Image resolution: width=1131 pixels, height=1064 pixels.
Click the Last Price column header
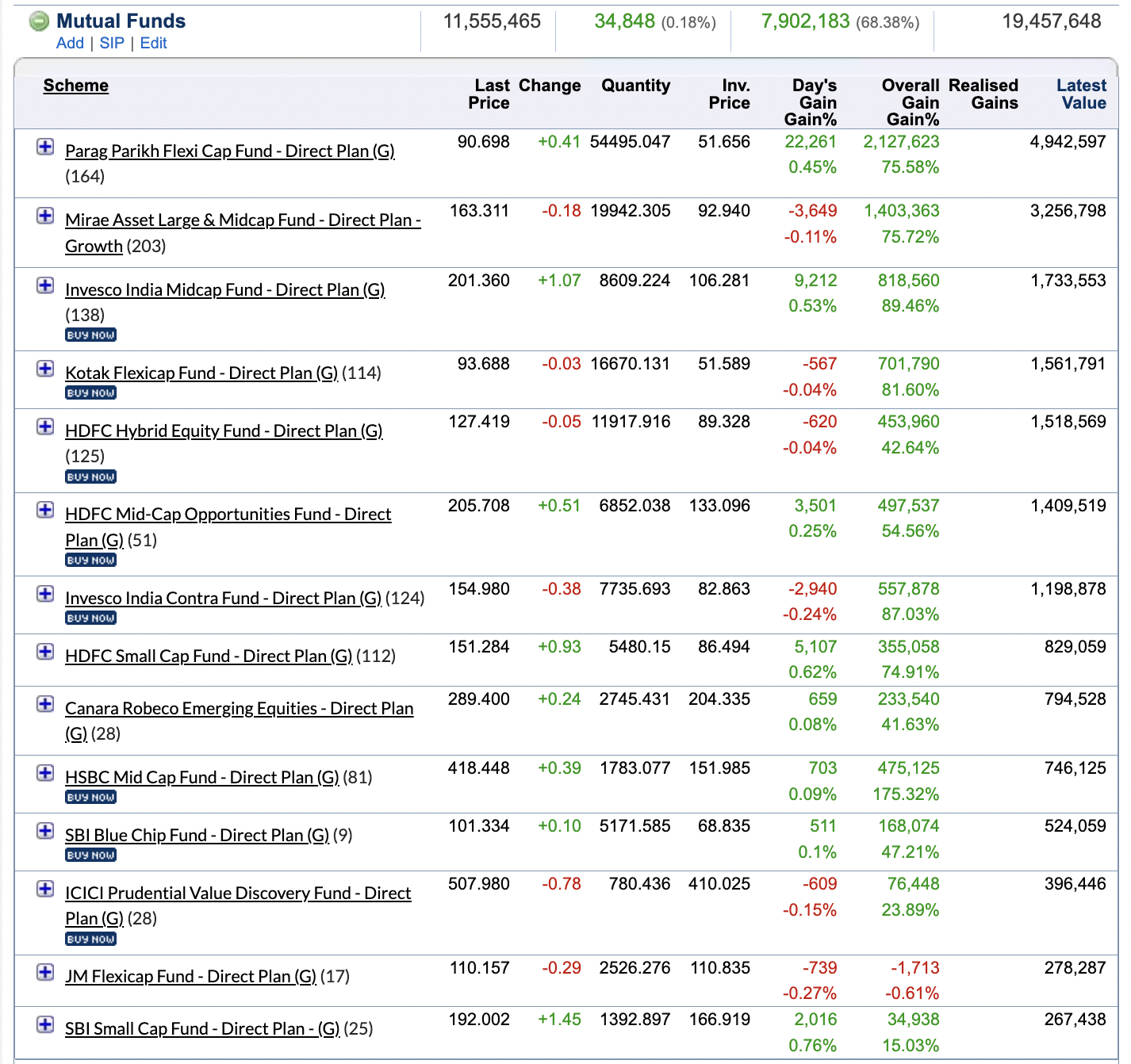[x=489, y=94]
